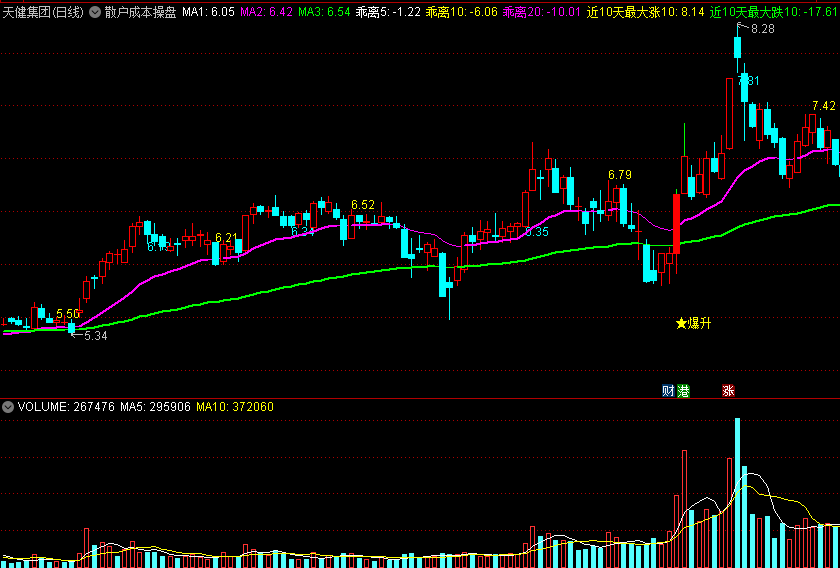Click the green 港 badge
Screen dimensions: 840x568
point(683,391)
